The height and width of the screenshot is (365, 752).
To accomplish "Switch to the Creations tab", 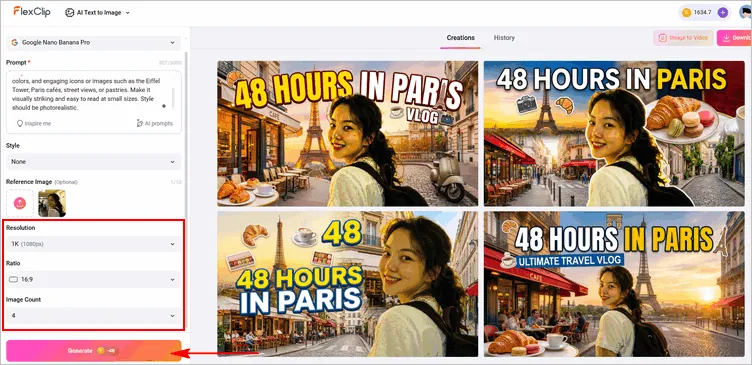I will pyautogui.click(x=460, y=37).
